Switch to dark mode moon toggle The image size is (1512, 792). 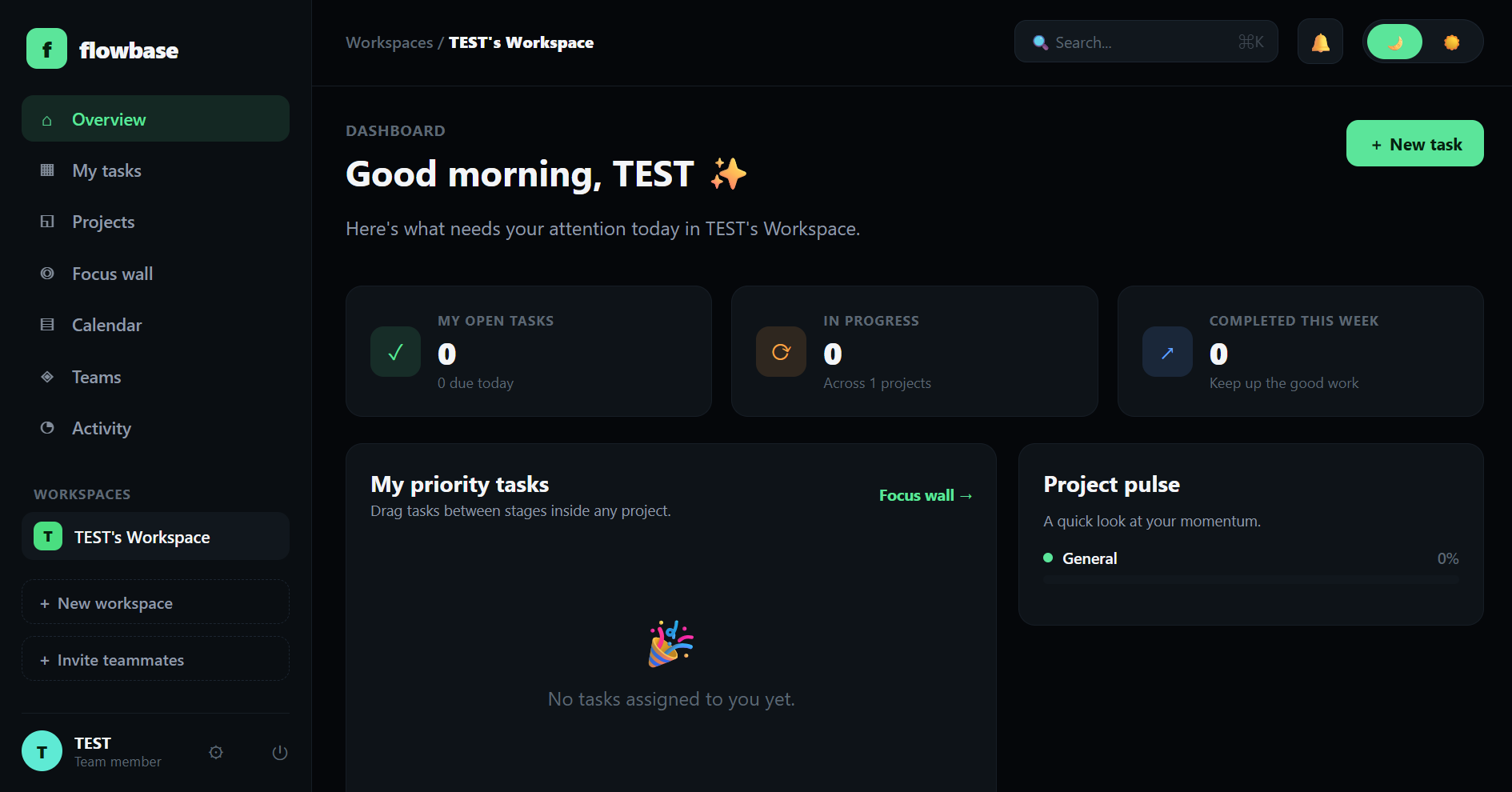coord(1394,42)
